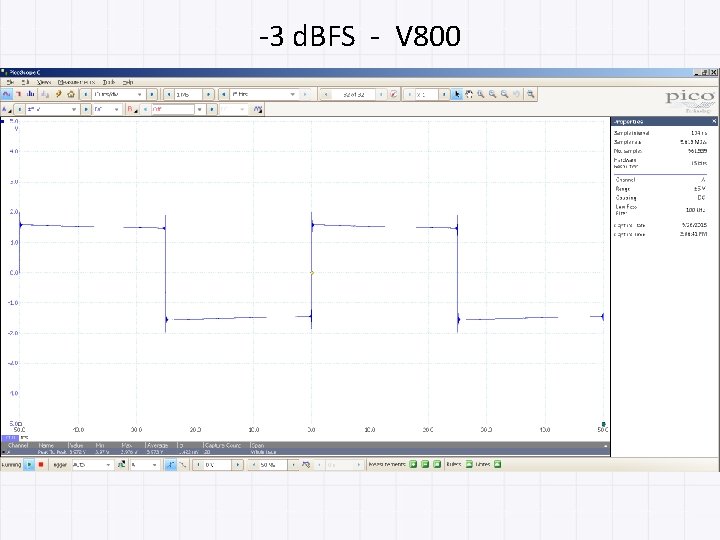Open trigger source channel A dropdown
The image size is (720, 540).
[x=144, y=465]
